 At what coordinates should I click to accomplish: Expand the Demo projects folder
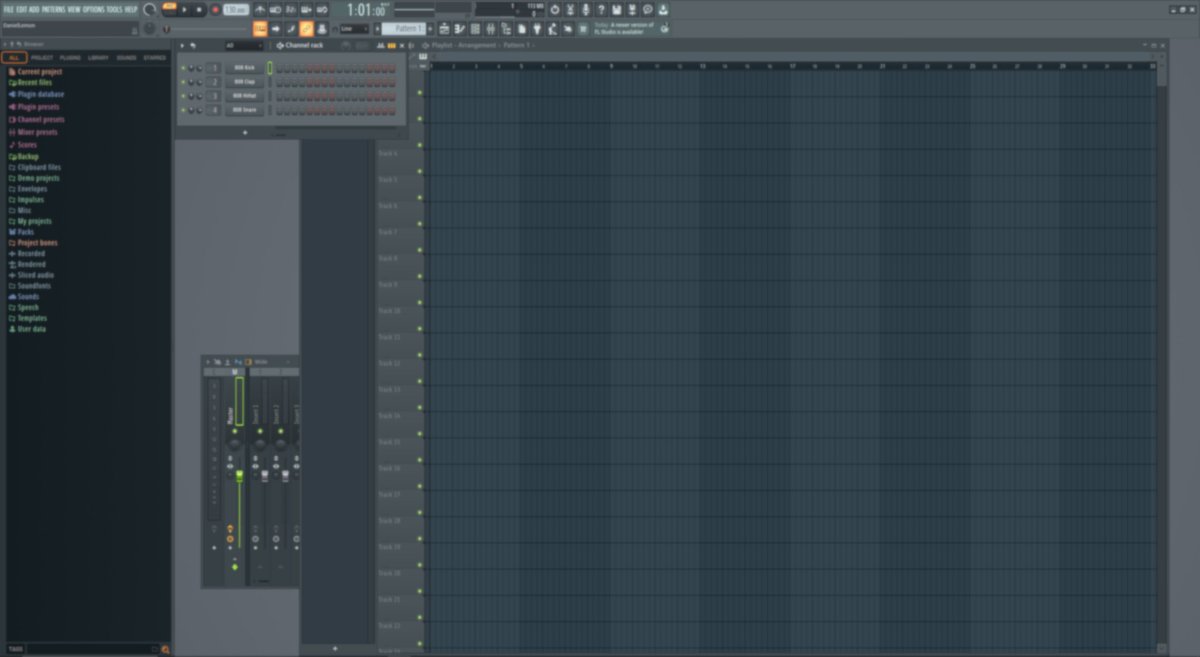click(33, 178)
